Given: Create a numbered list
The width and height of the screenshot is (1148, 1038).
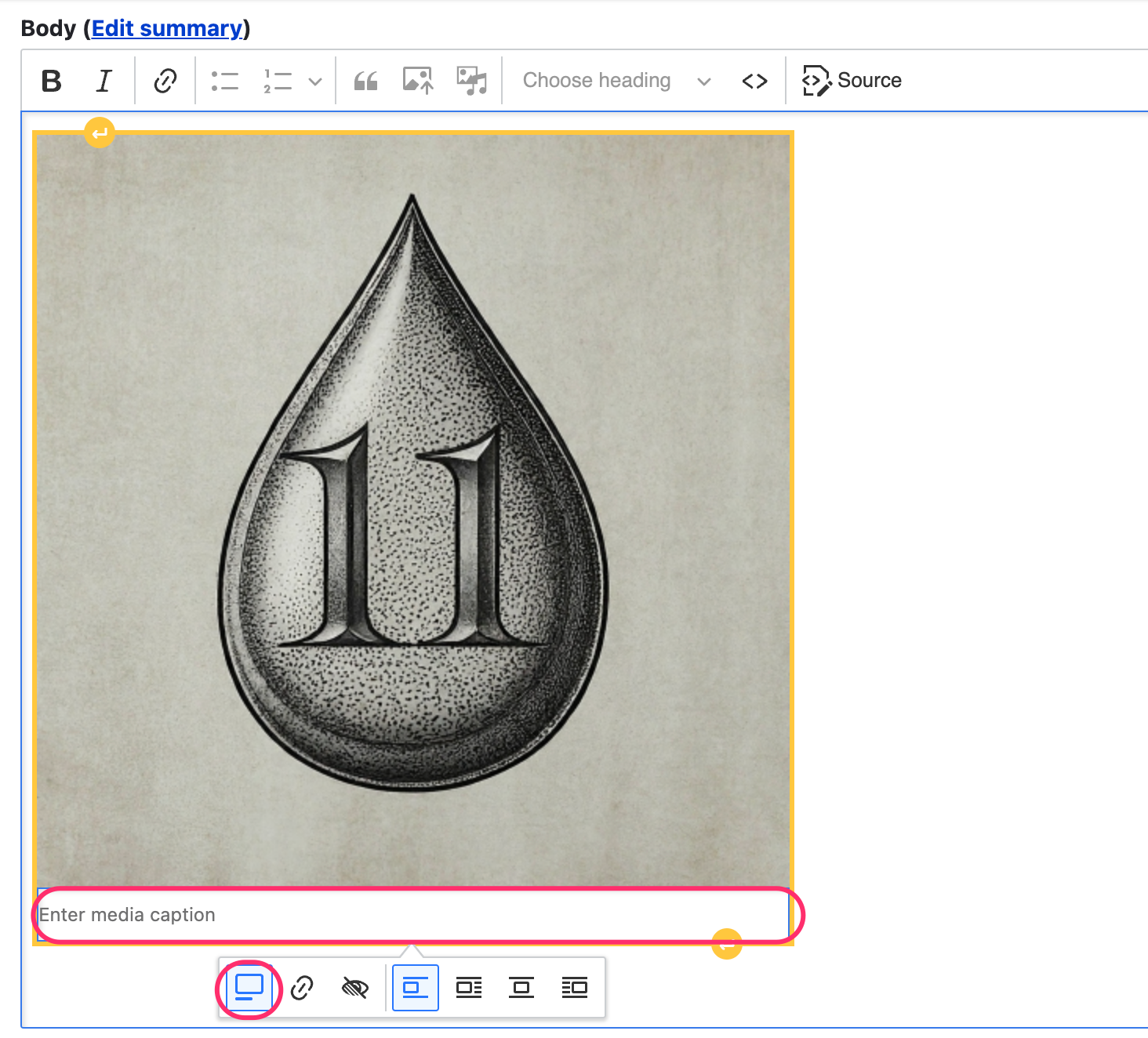Looking at the screenshot, I should [276, 79].
